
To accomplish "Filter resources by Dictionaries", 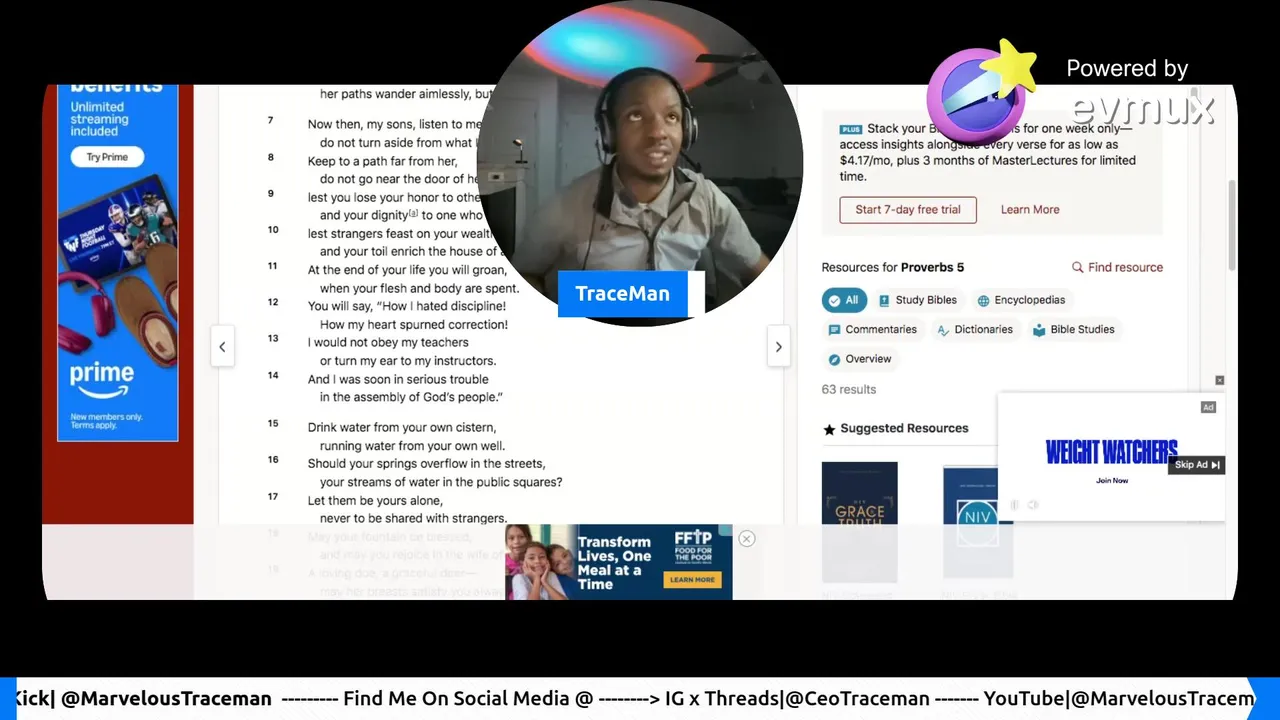I will (974, 330).
